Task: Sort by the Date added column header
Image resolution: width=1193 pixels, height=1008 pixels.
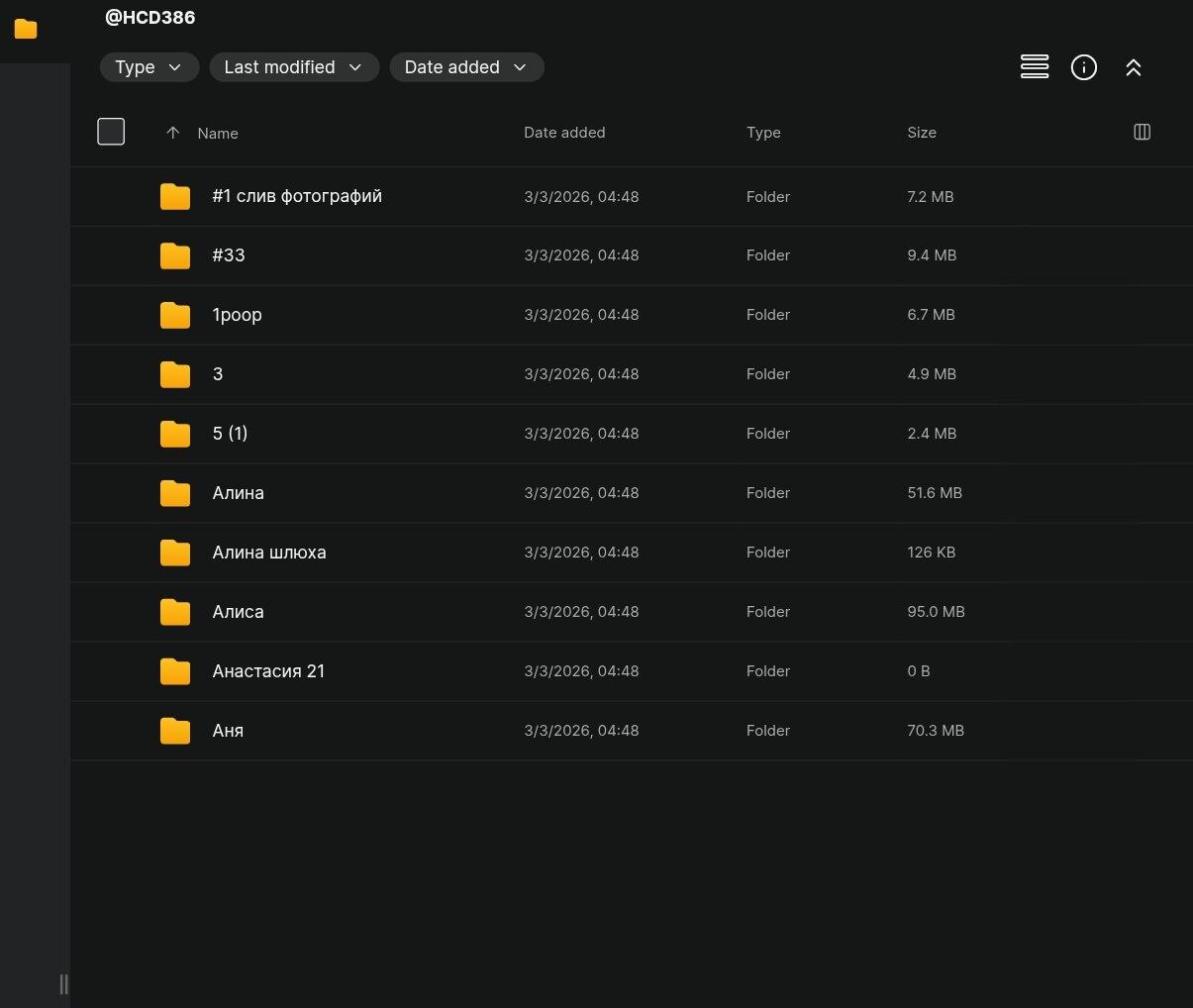Action: click(x=563, y=133)
